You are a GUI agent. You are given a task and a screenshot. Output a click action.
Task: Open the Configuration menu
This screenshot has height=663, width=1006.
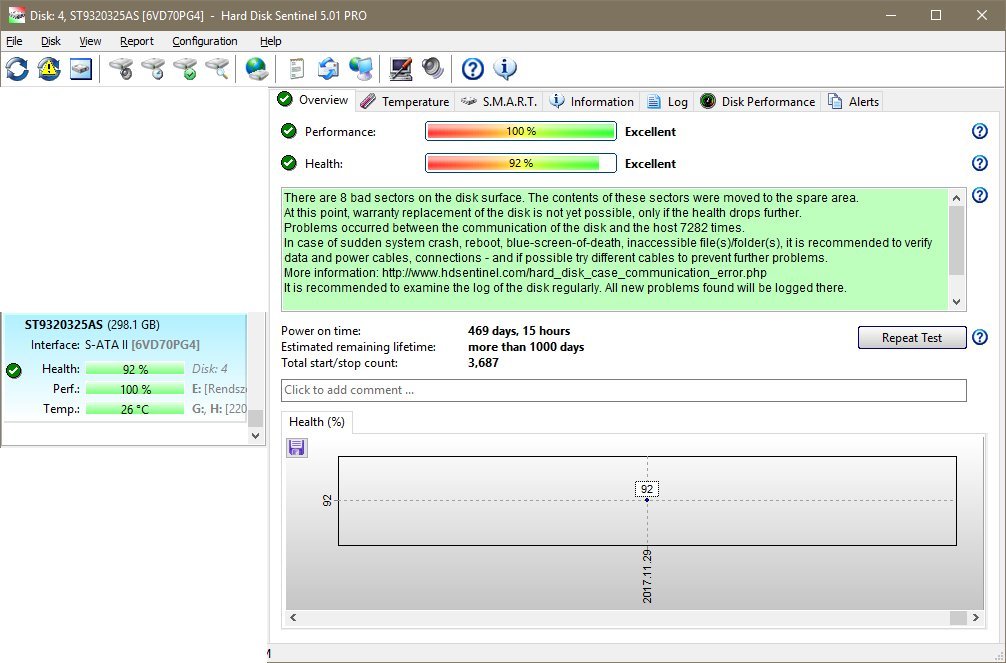click(x=205, y=41)
